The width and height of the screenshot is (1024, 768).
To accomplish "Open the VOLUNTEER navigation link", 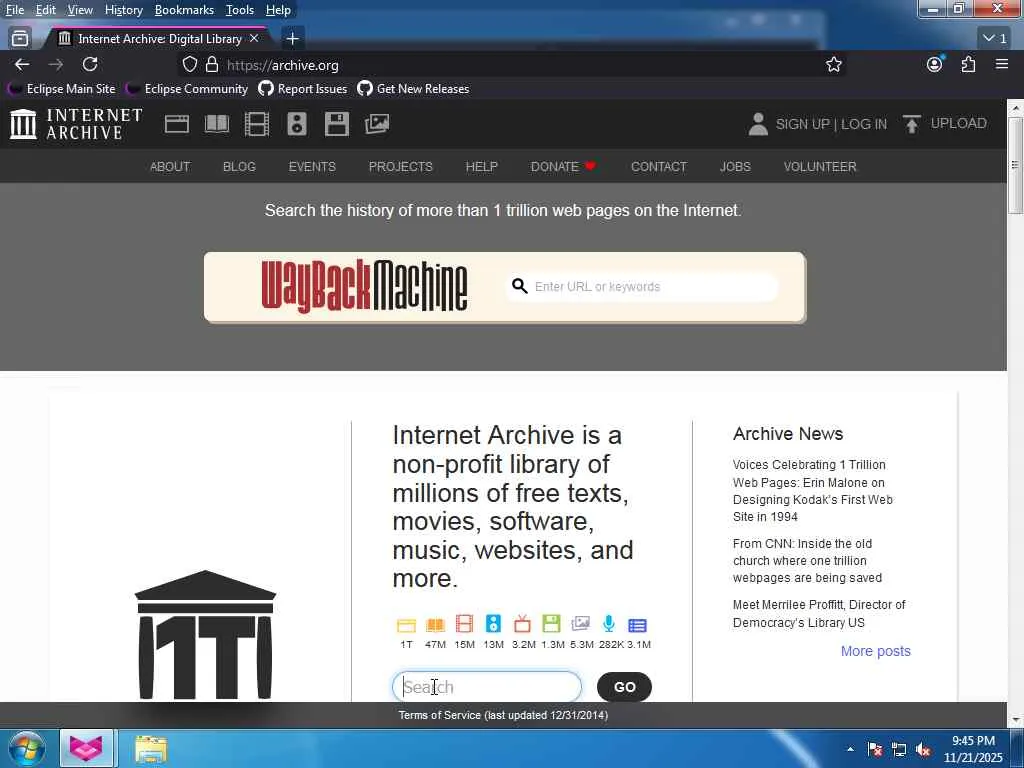I will 820,167.
